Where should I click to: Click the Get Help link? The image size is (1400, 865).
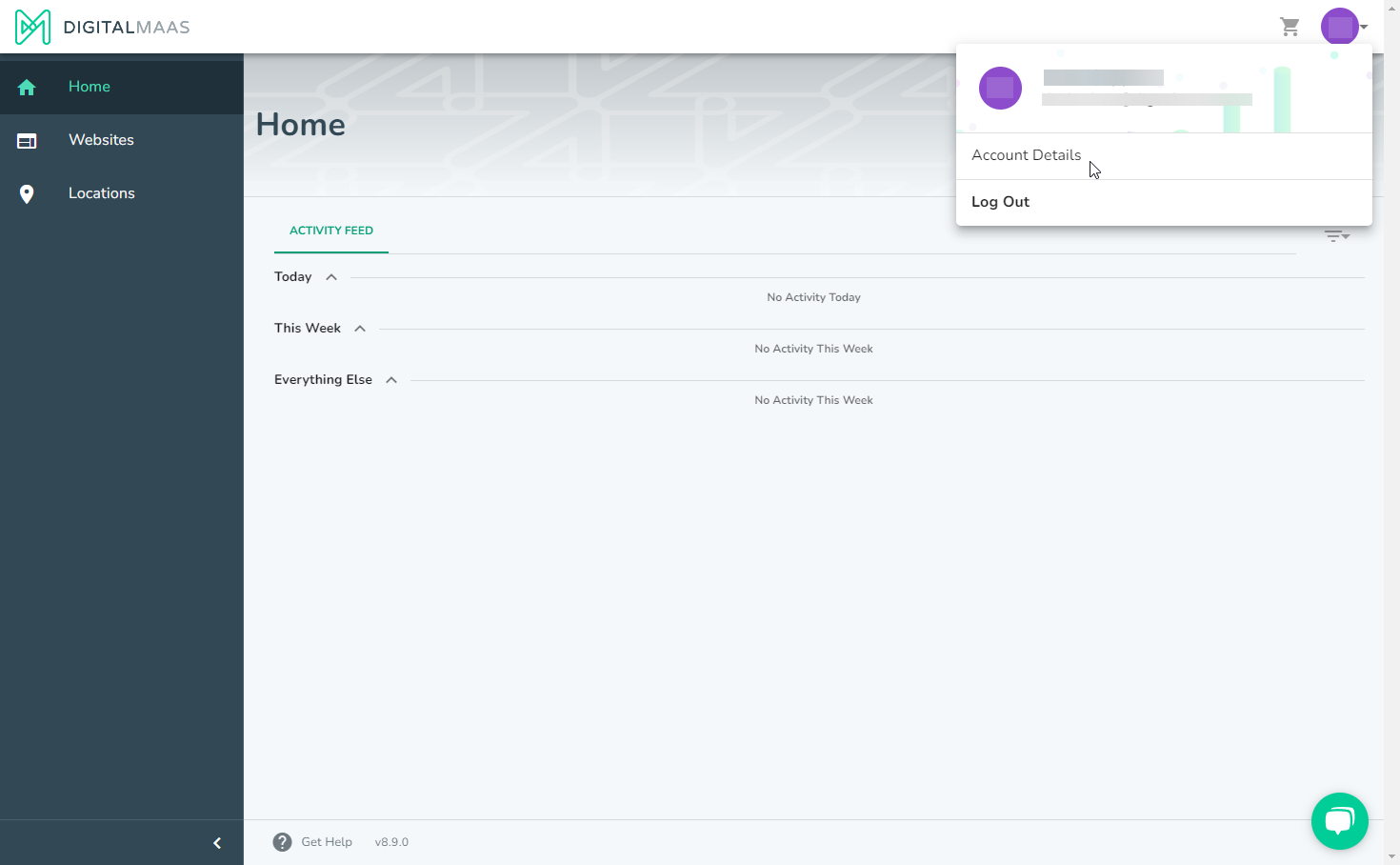tap(326, 841)
